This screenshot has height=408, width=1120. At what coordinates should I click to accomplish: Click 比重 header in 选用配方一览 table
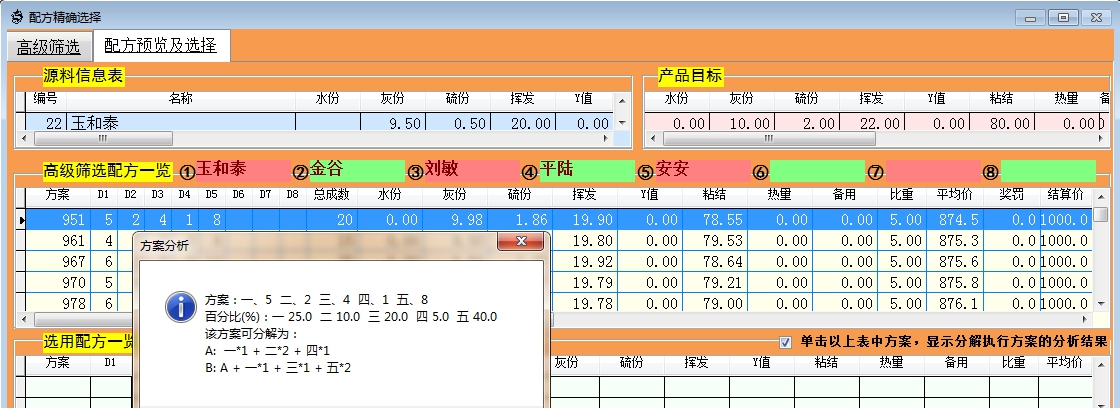1014,362
